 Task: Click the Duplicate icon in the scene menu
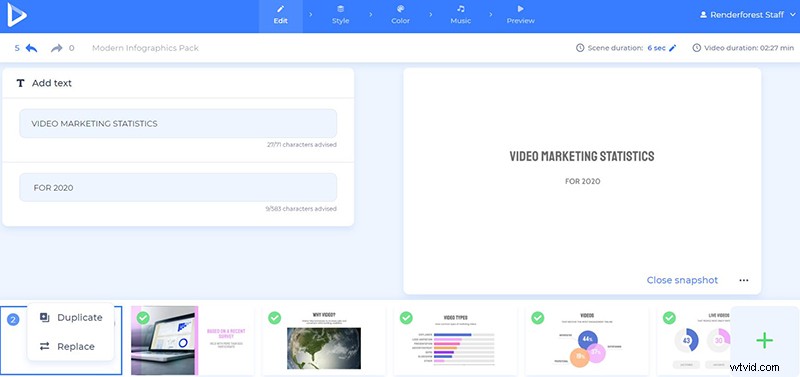click(44, 317)
